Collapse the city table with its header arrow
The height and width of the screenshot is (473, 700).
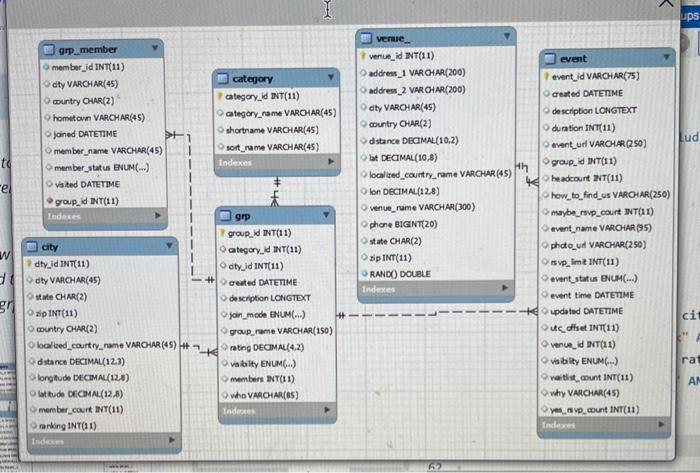click(x=169, y=245)
